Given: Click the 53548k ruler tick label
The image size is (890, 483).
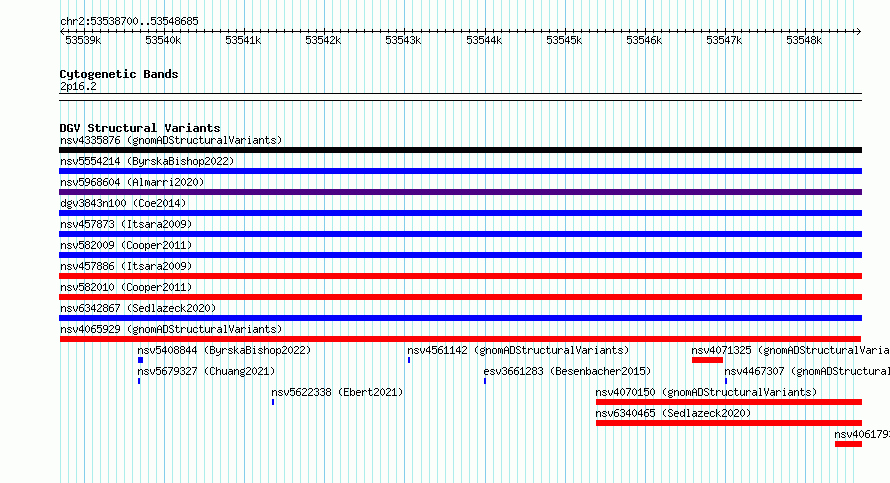Looking at the screenshot, I should coord(804,40).
